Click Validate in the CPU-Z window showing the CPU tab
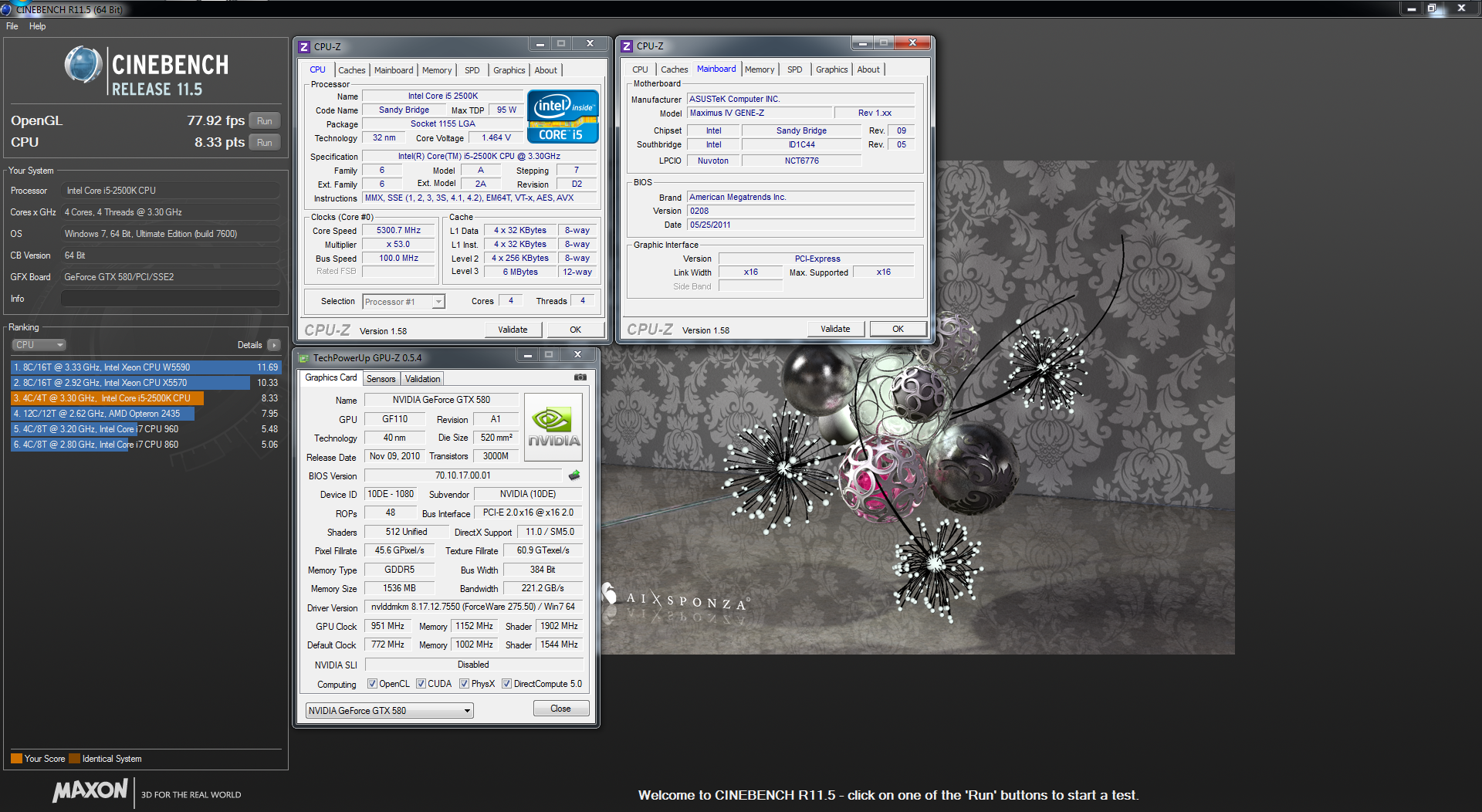 pos(513,330)
